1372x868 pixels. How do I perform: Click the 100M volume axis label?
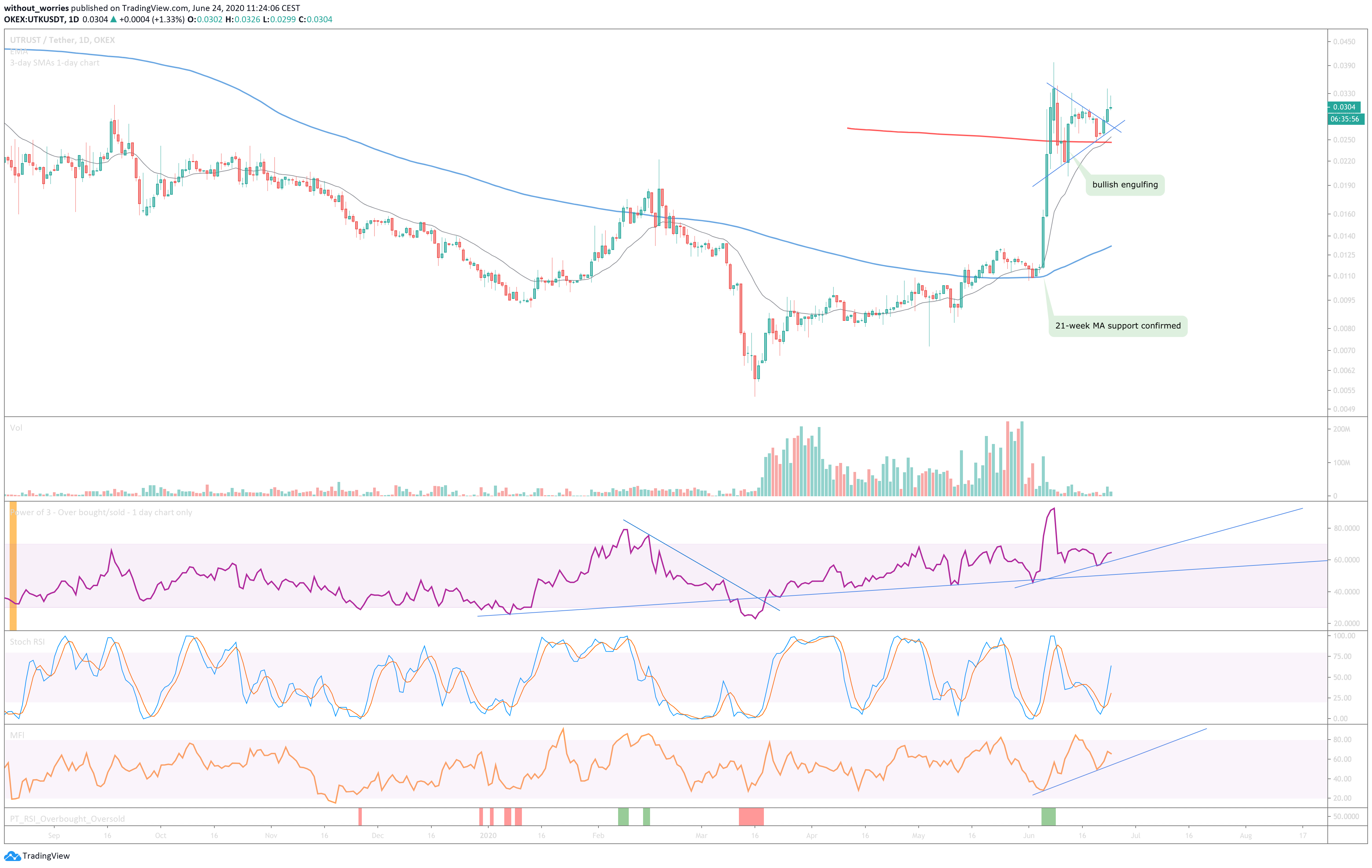tap(1341, 463)
